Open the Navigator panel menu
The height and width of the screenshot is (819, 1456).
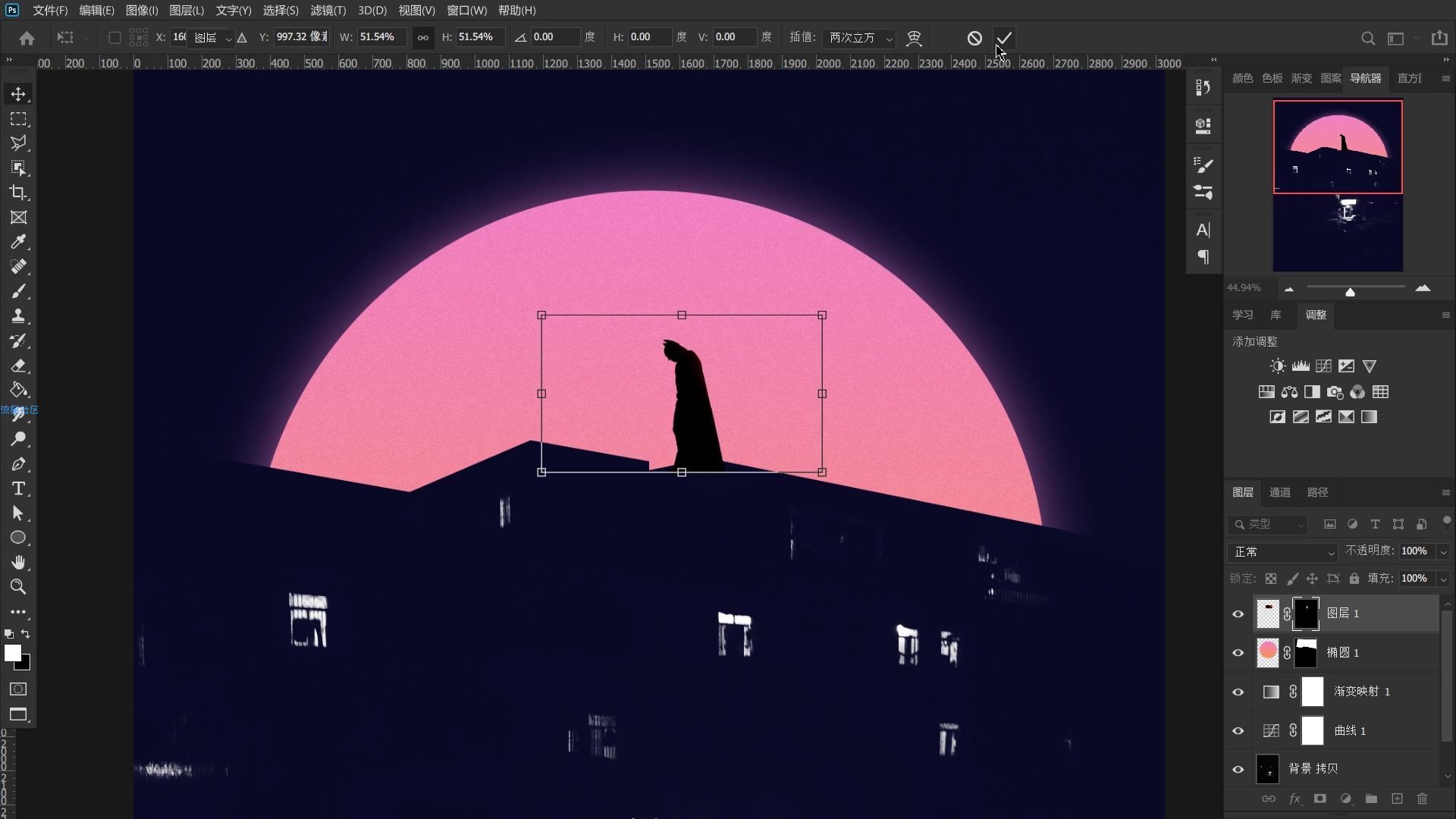click(x=1445, y=78)
